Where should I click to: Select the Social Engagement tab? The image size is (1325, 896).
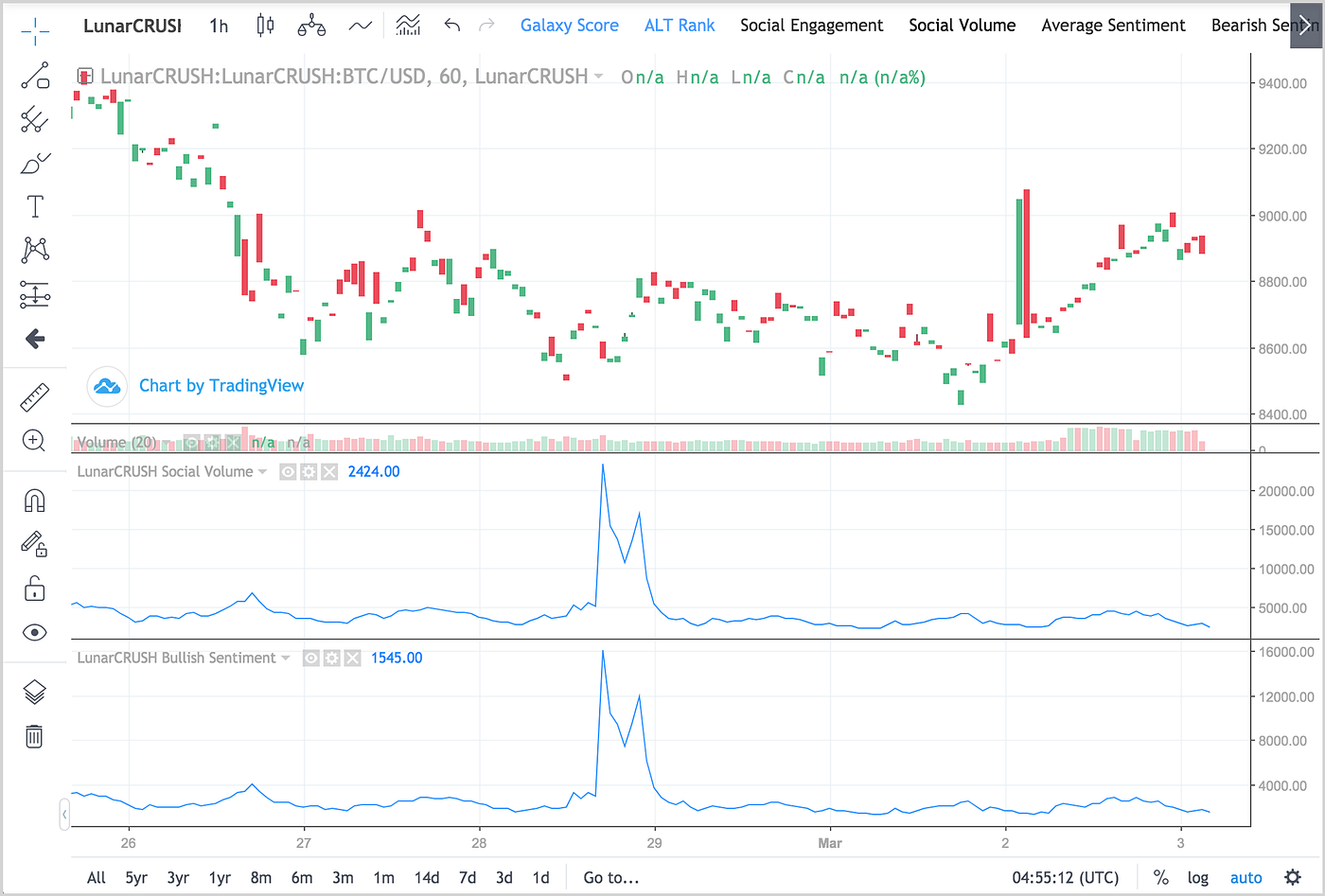click(812, 26)
